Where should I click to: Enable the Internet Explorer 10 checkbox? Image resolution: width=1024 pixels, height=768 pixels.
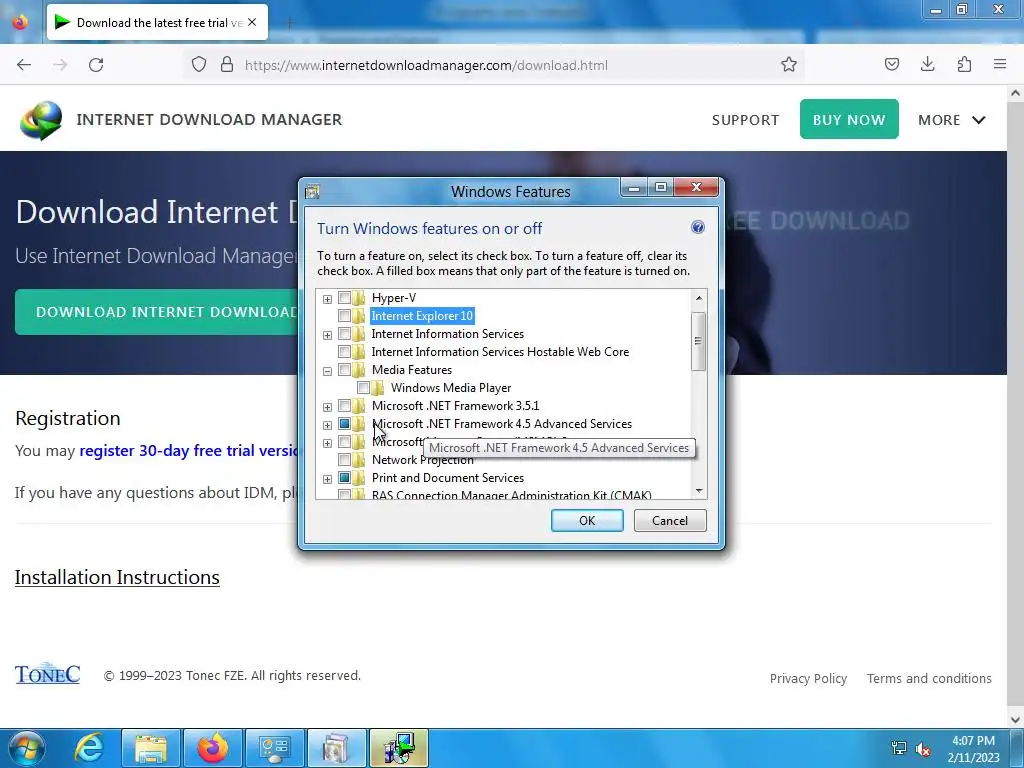pos(344,315)
